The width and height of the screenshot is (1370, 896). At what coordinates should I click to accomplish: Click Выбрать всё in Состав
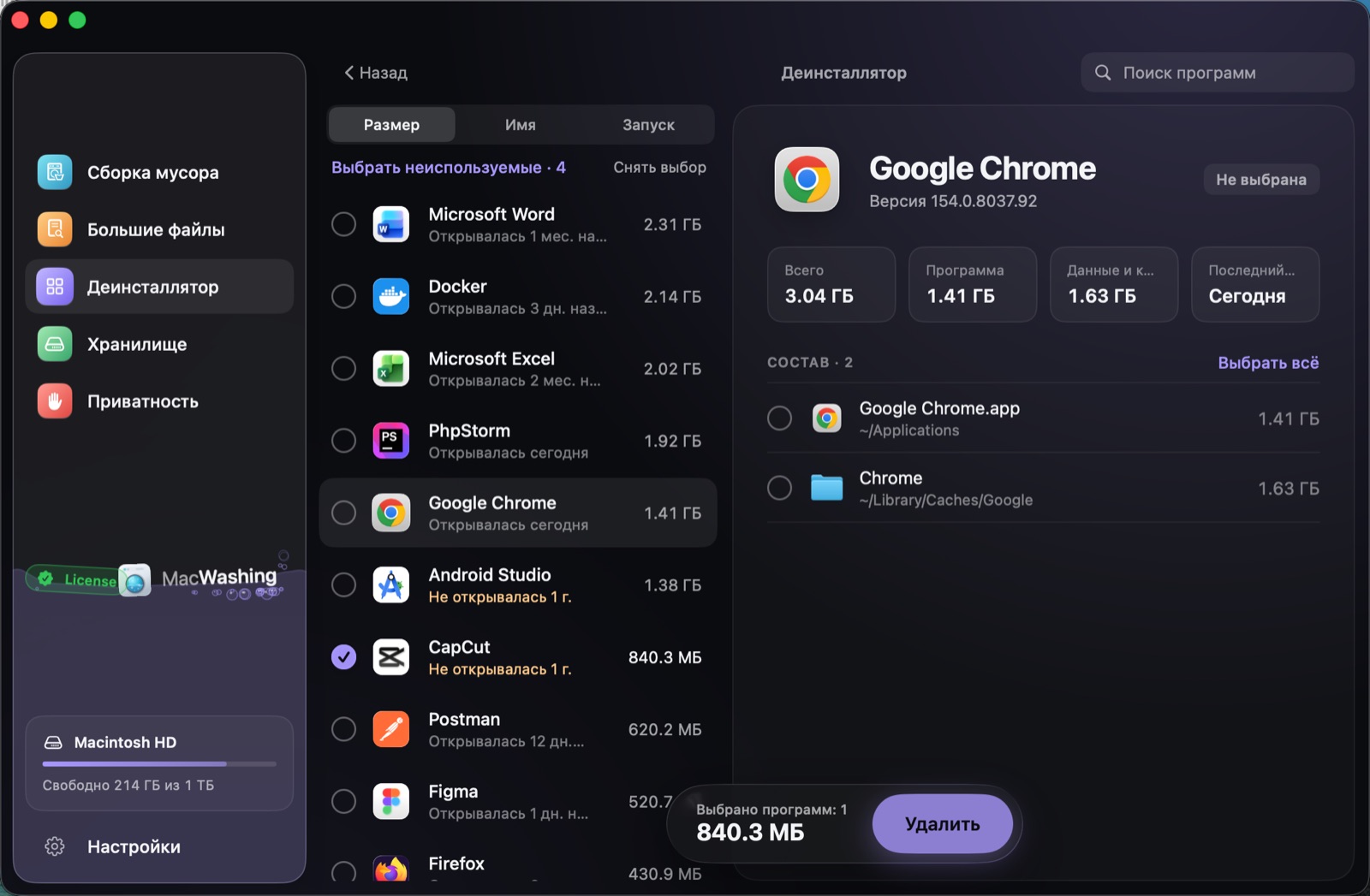tap(1268, 363)
